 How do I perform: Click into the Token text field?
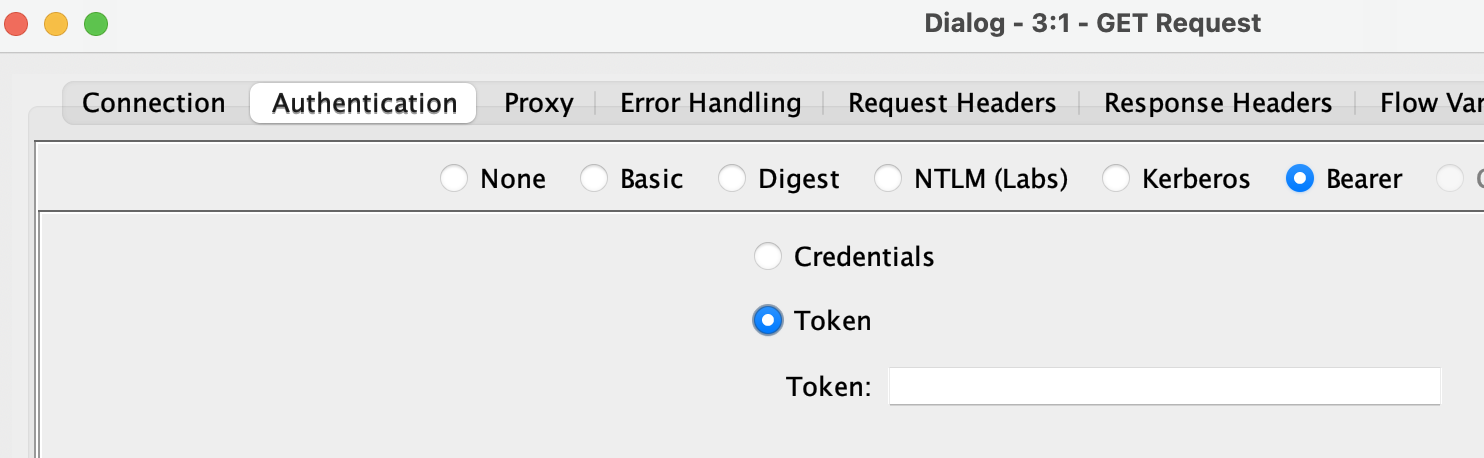1164,387
